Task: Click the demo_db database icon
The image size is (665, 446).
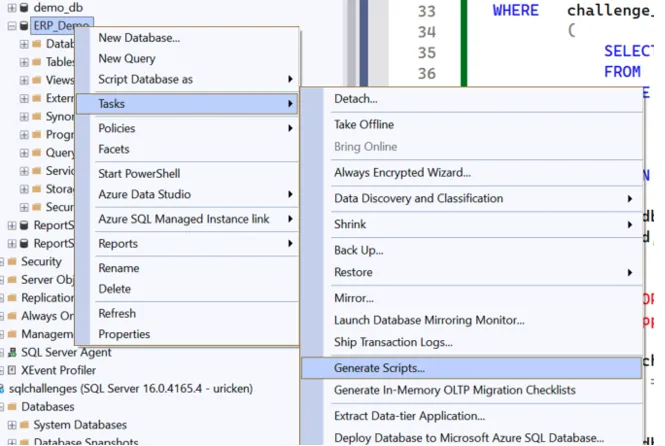Action: tap(24, 8)
